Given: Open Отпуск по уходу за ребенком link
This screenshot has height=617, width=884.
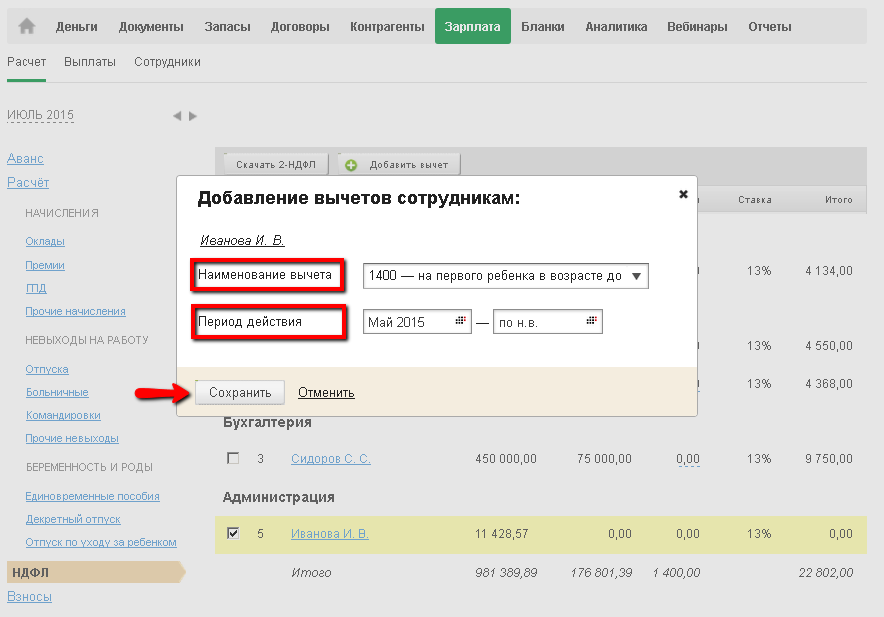Looking at the screenshot, I should pyautogui.click(x=101, y=543).
